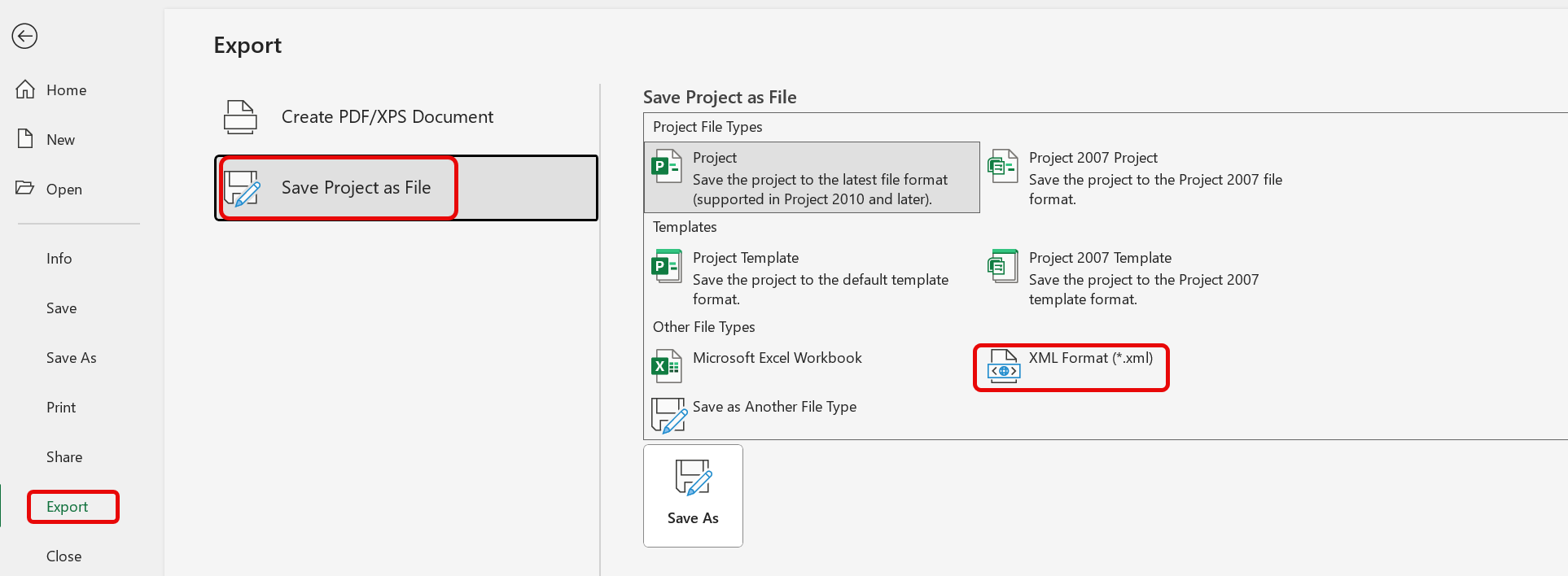Click the Project 2007 Template icon
This screenshot has height=576, width=1568.
[x=1003, y=266]
